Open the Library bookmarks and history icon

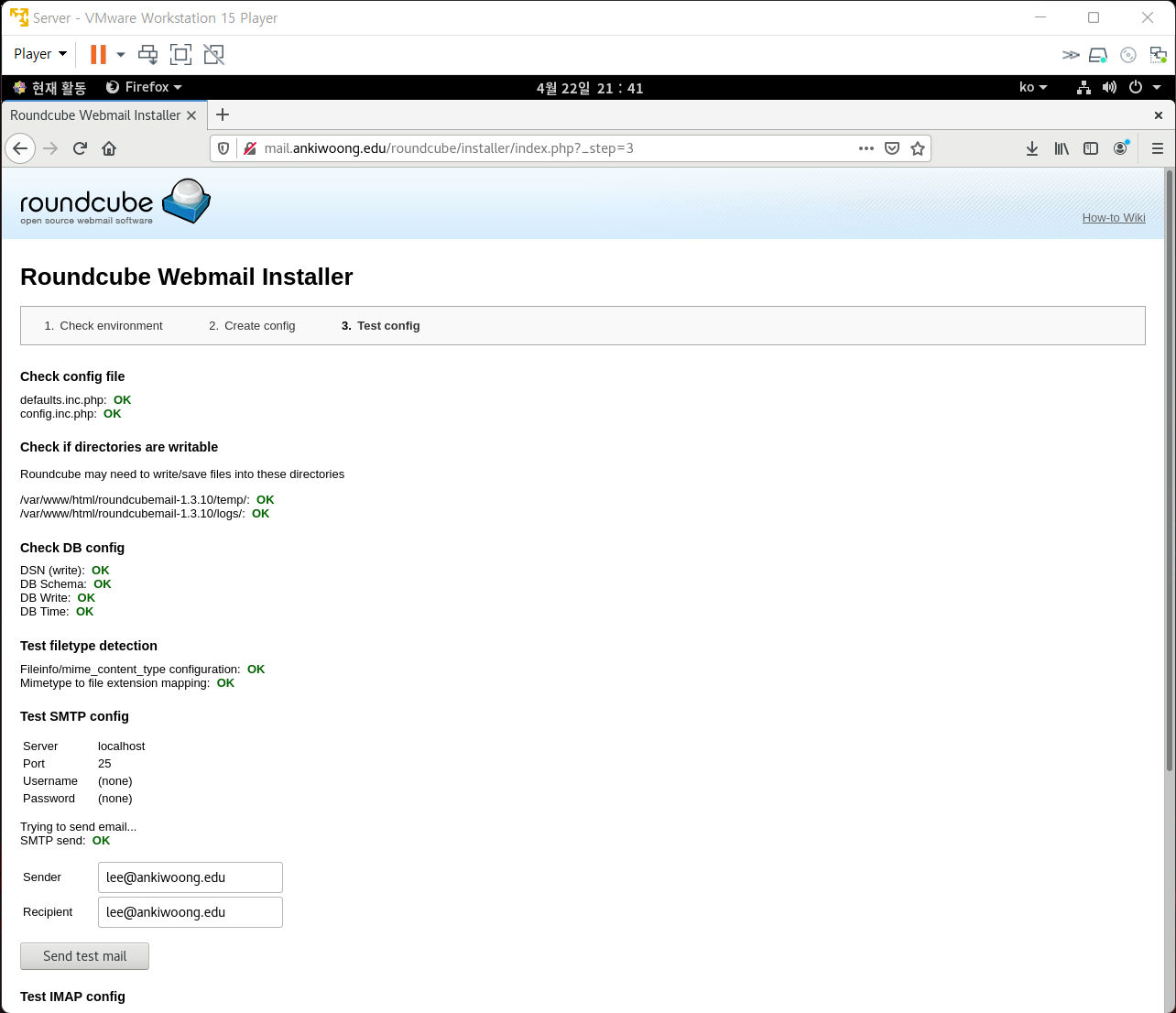[1062, 148]
